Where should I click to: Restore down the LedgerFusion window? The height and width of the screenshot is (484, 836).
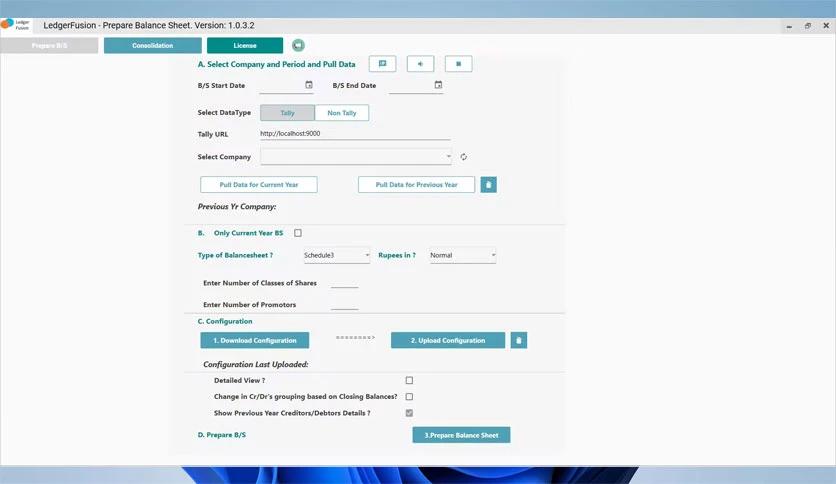pyautogui.click(x=808, y=26)
